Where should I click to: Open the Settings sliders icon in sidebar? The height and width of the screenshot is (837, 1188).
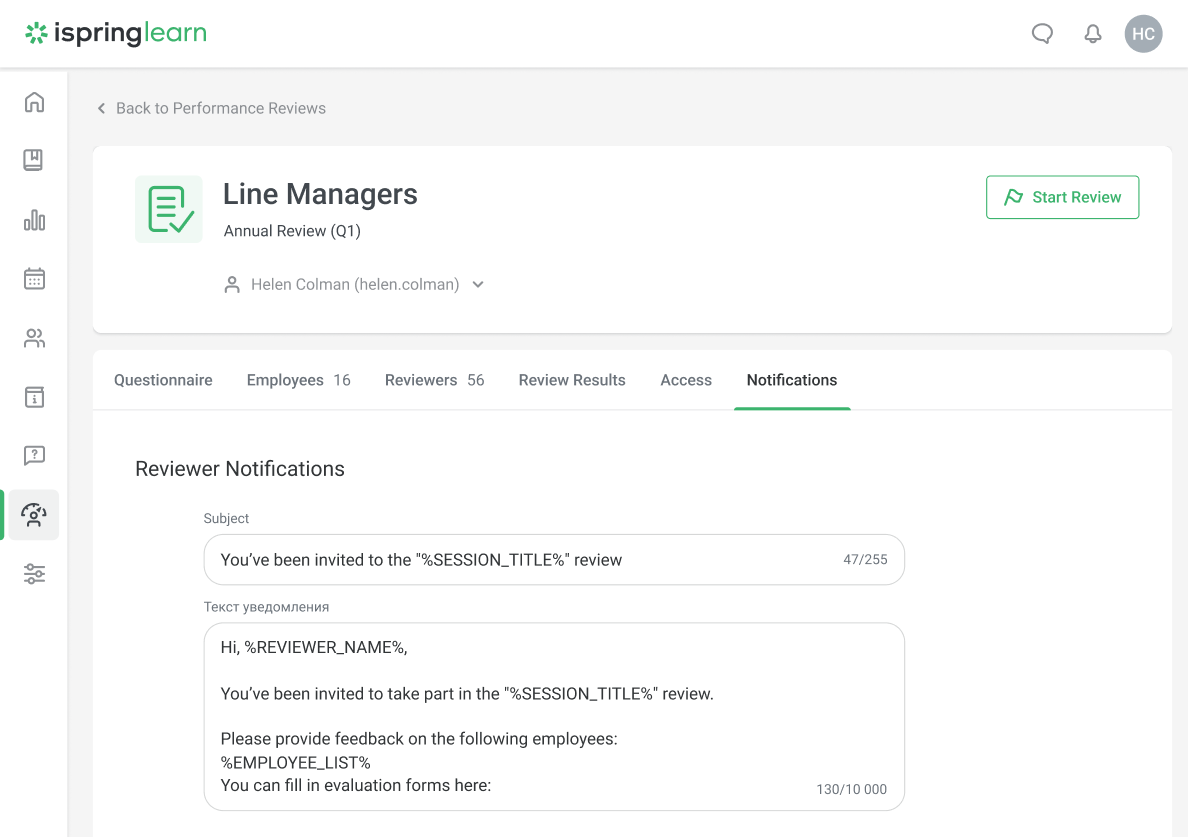coord(34,574)
